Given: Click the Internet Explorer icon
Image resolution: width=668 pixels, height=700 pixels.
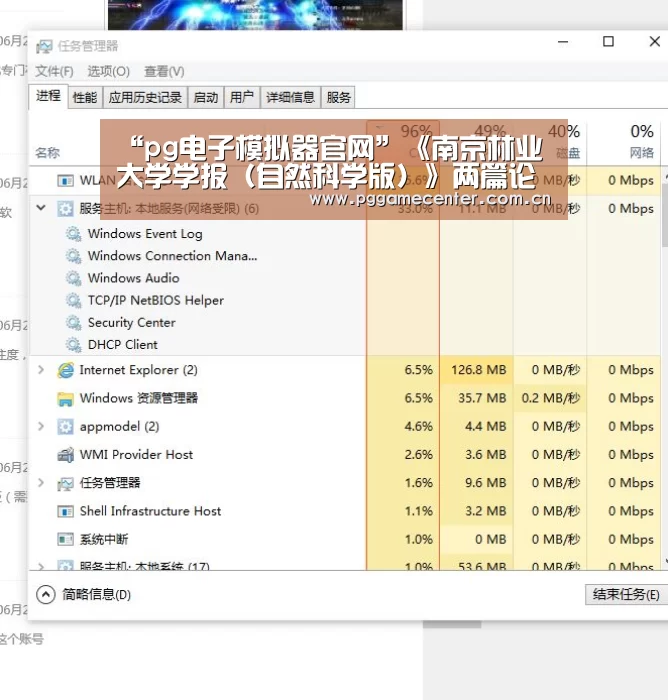Looking at the screenshot, I should (65, 370).
